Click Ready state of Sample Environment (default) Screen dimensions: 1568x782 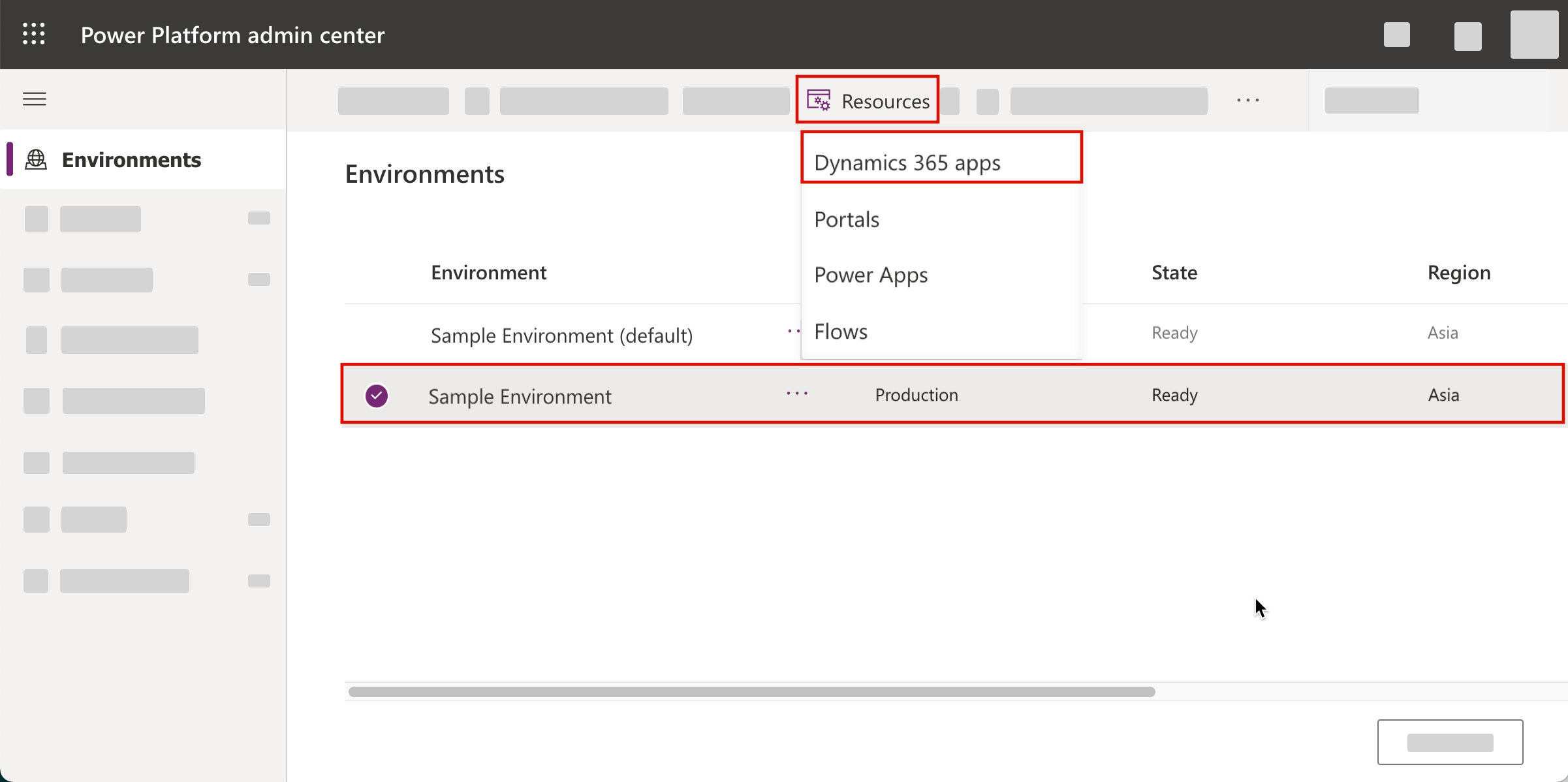1174,333
